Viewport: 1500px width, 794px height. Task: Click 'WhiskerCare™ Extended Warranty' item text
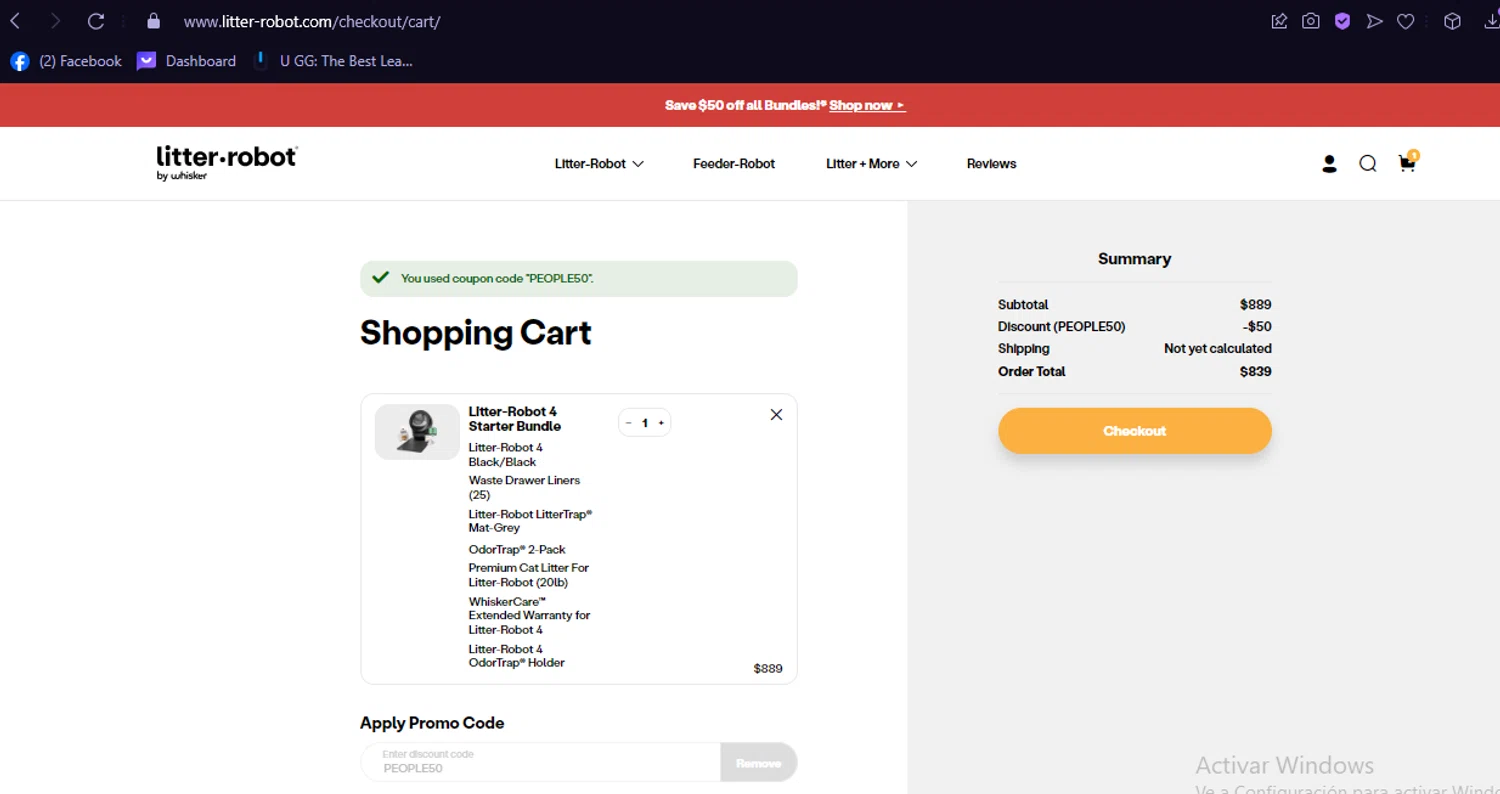tap(530, 615)
